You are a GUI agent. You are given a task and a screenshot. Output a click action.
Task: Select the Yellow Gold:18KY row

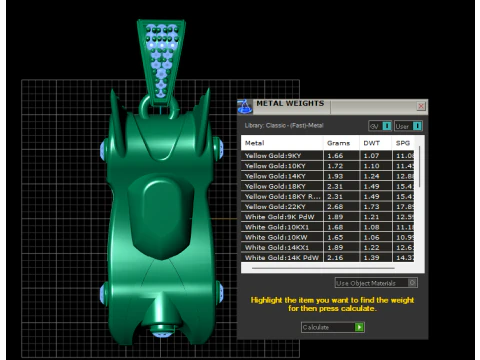pos(327,186)
